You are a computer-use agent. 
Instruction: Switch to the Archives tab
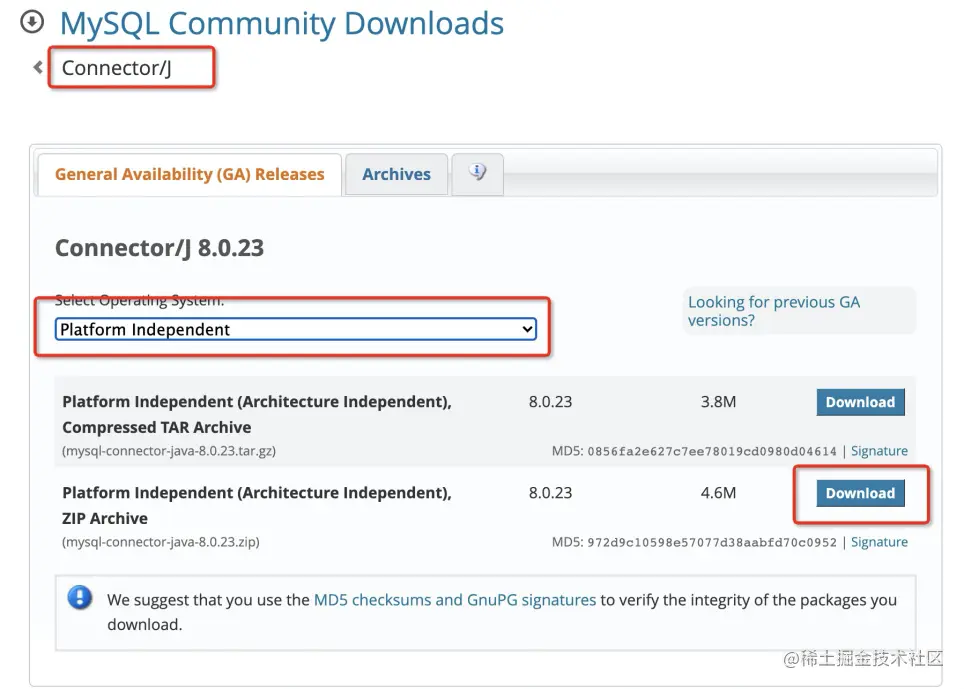pyautogui.click(x=396, y=175)
